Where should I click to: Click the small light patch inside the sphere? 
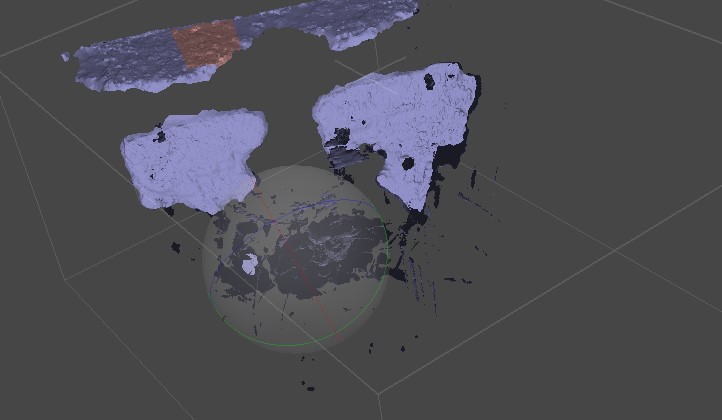(x=250, y=264)
